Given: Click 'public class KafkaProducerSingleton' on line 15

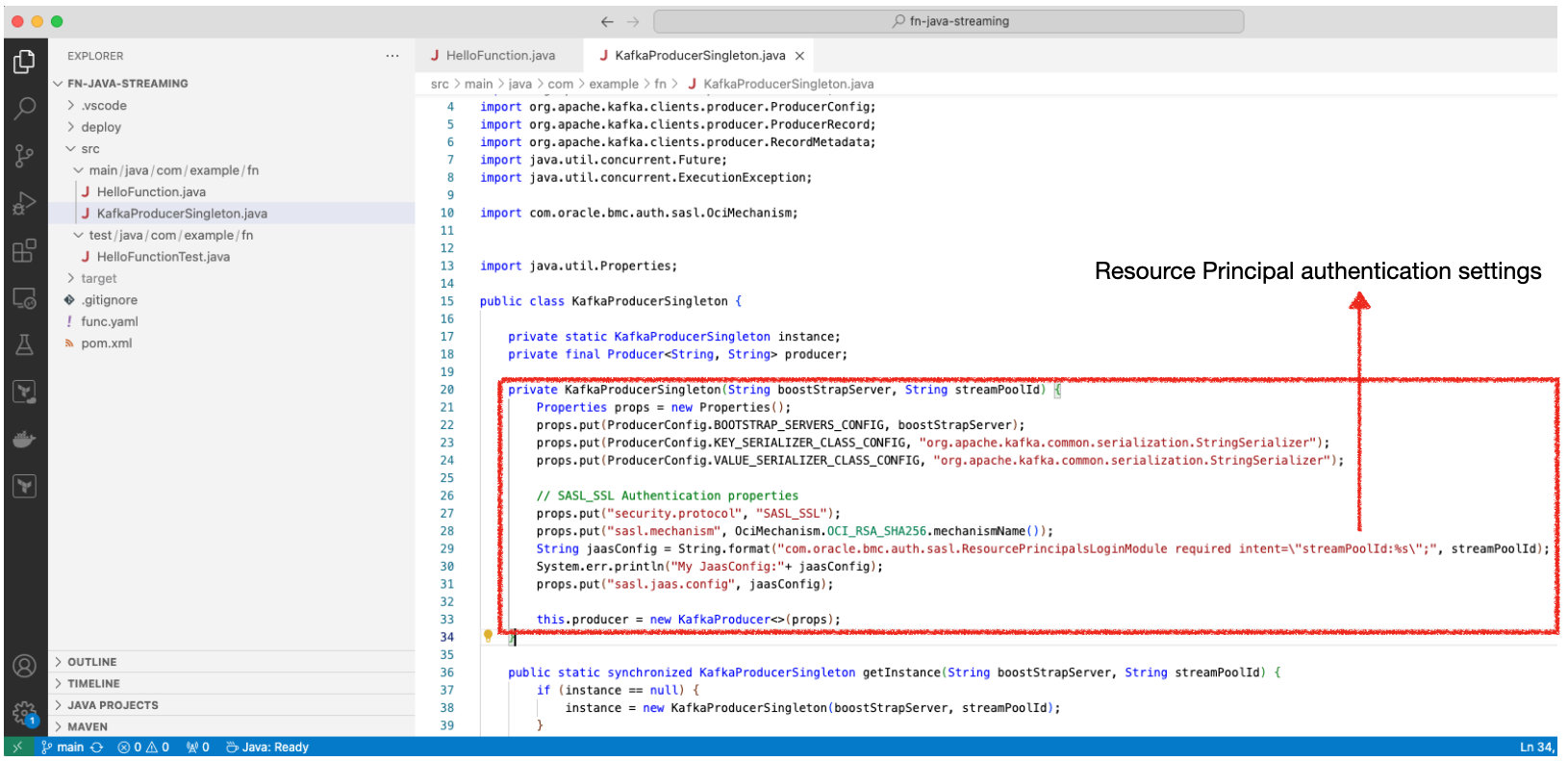Looking at the screenshot, I should [604, 301].
